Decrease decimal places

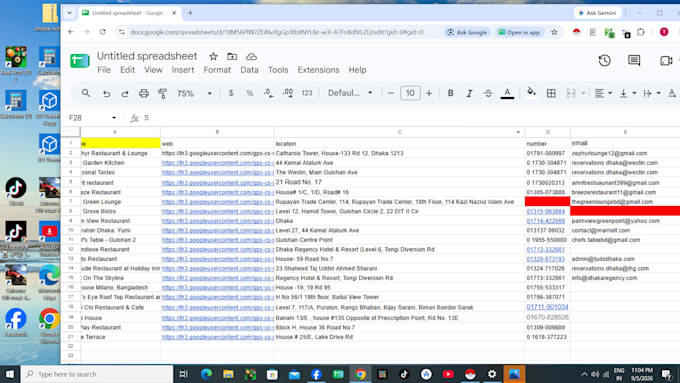click(x=268, y=93)
